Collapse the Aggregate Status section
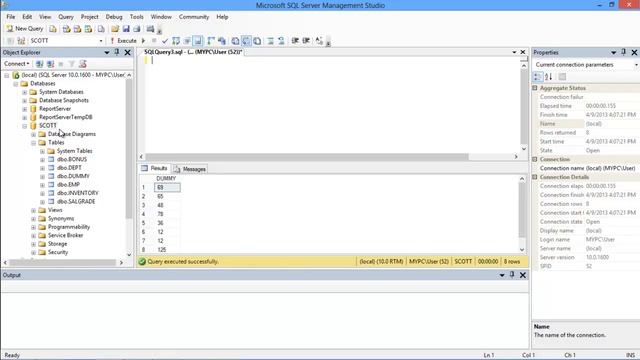640x360 pixels. [535, 88]
